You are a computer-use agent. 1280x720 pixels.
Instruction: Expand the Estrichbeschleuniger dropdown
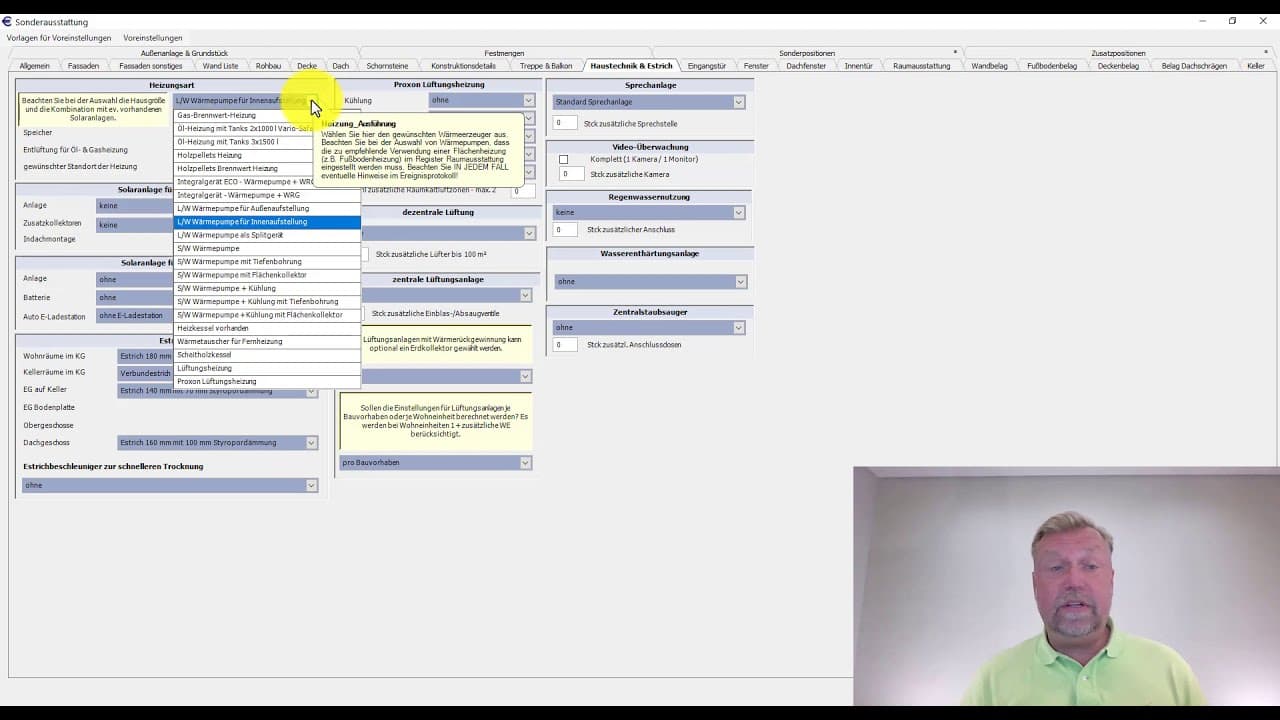tap(311, 486)
